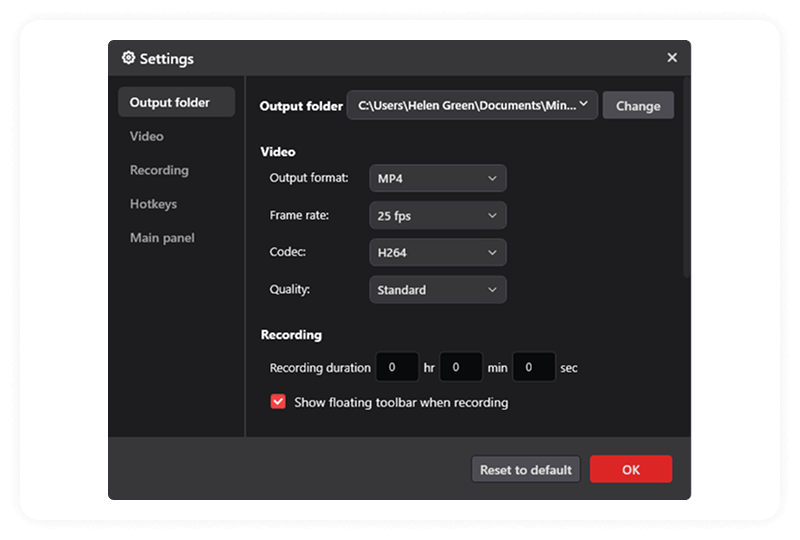Image resolution: width=800 pixels, height=540 pixels.
Task: Open the Output format MP4 dropdown
Action: click(x=437, y=178)
